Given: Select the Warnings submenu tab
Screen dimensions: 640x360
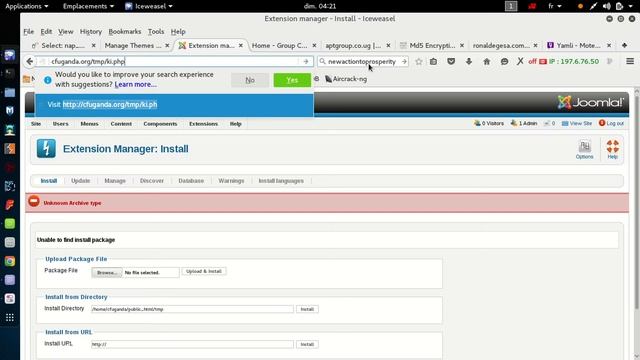Looking at the screenshot, I should pos(231,180).
